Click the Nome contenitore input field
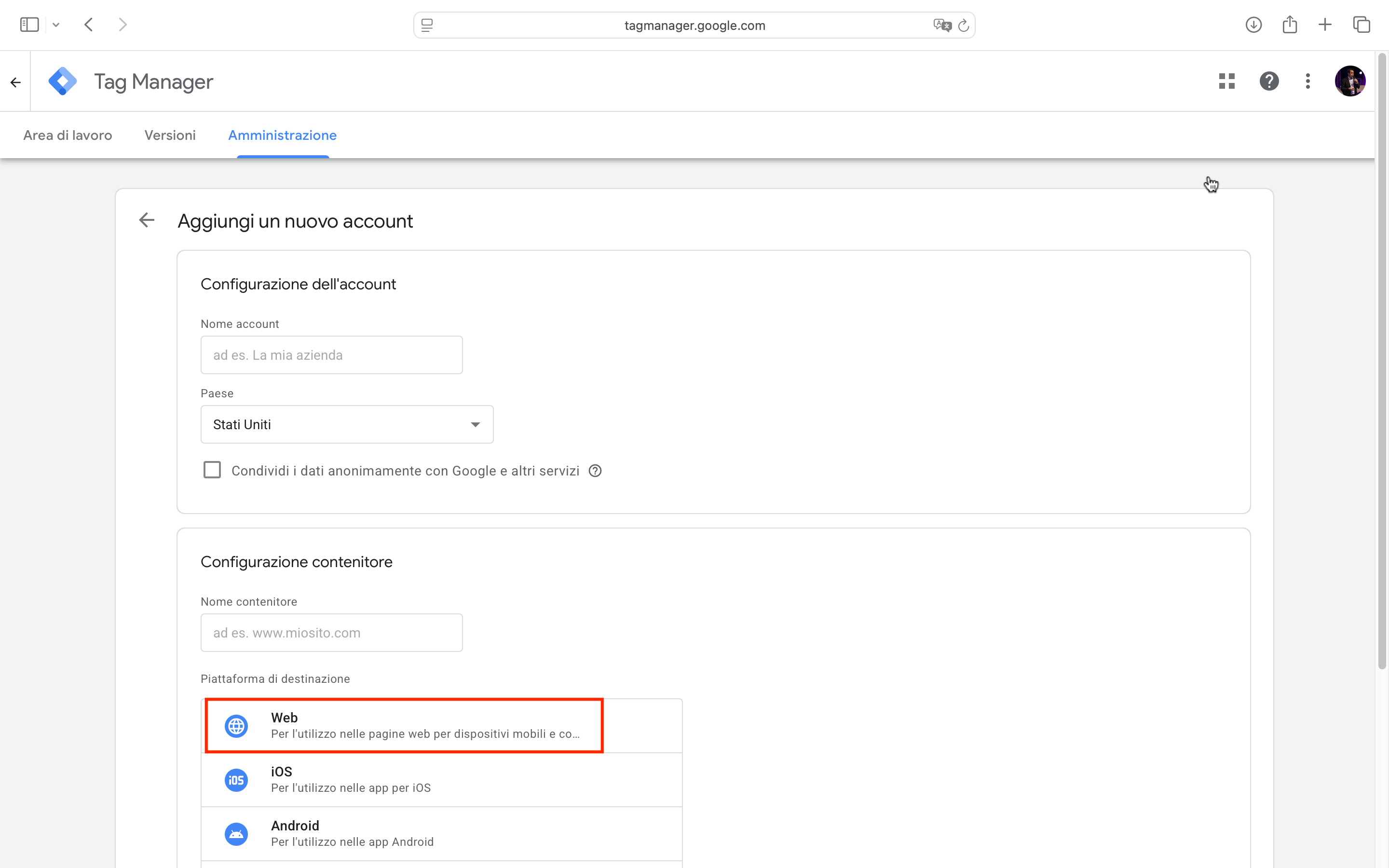This screenshot has width=1389, height=868. tap(331, 633)
